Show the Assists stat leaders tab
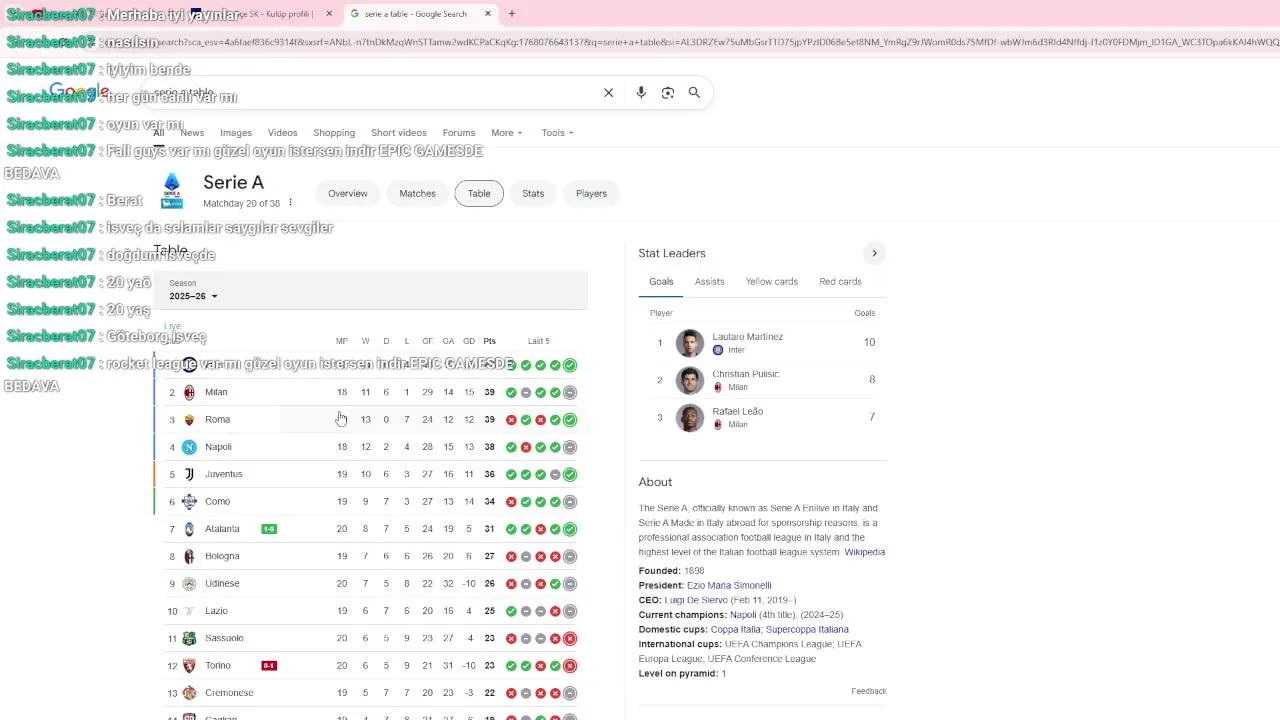This screenshot has height=720, width=1280. point(709,282)
